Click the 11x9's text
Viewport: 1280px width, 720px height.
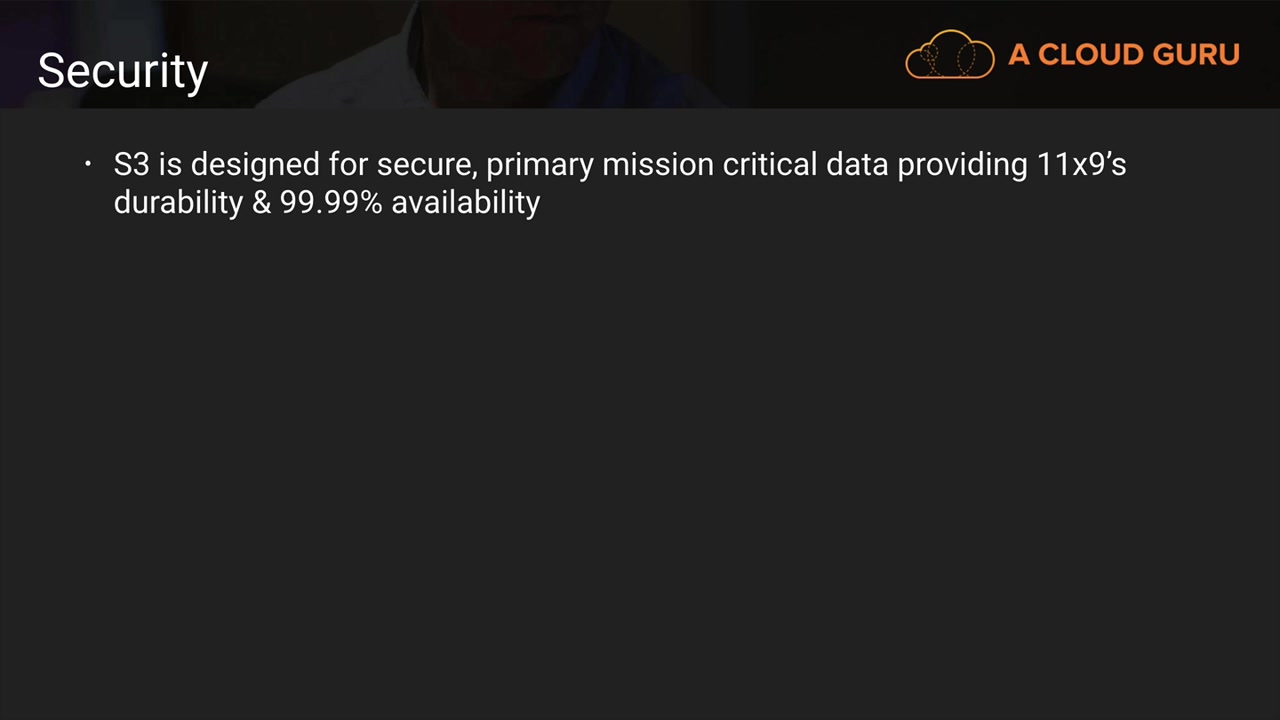point(1081,164)
